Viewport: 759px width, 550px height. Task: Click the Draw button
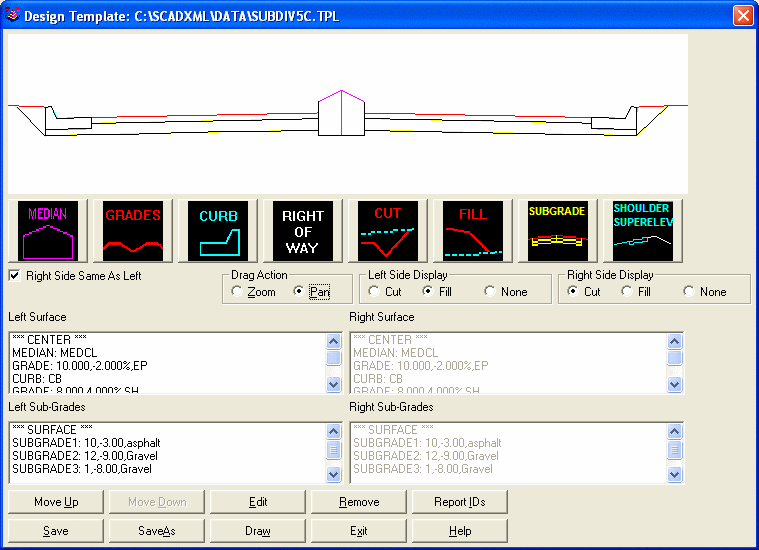point(258,531)
